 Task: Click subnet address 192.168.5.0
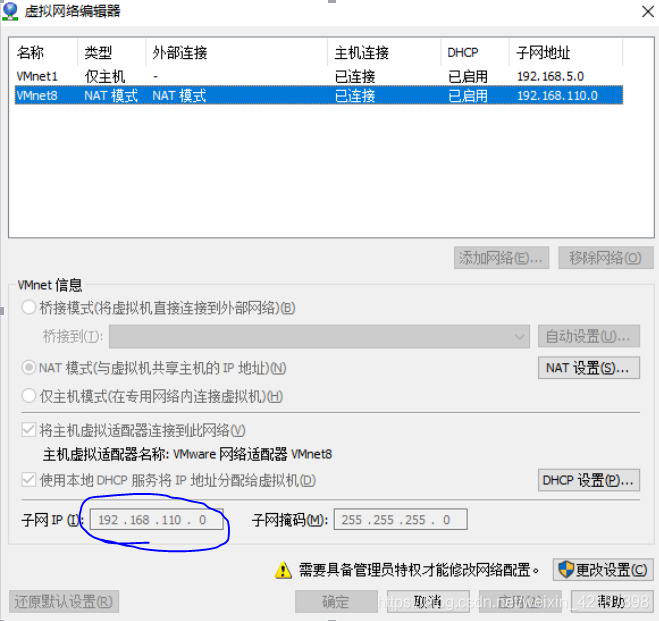click(551, 76)
